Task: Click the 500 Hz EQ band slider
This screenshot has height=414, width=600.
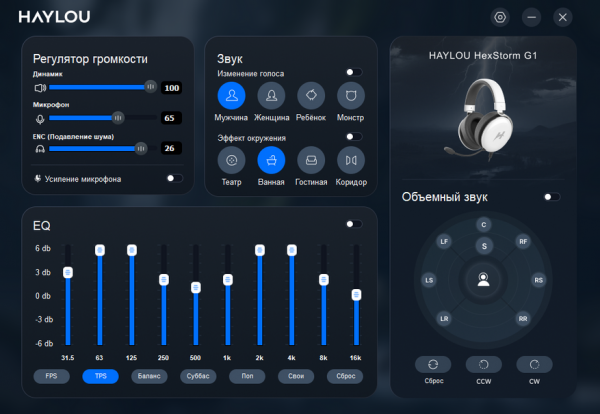Action: point(196,287)
